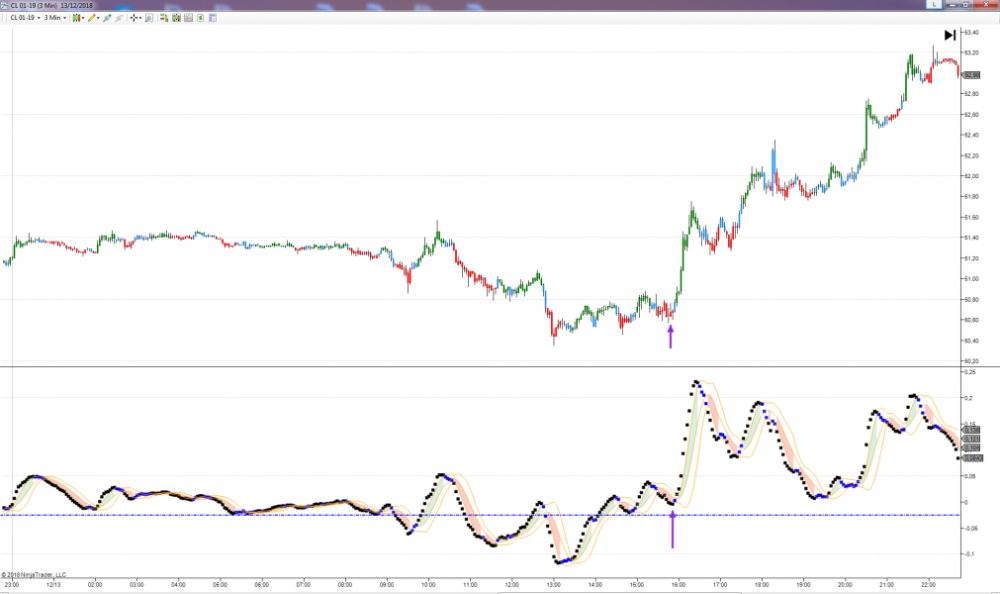The width and height of the screenshot is (1000, 594).
Task: Click the 0.136 indicator value marker
Action: point(971,430)
